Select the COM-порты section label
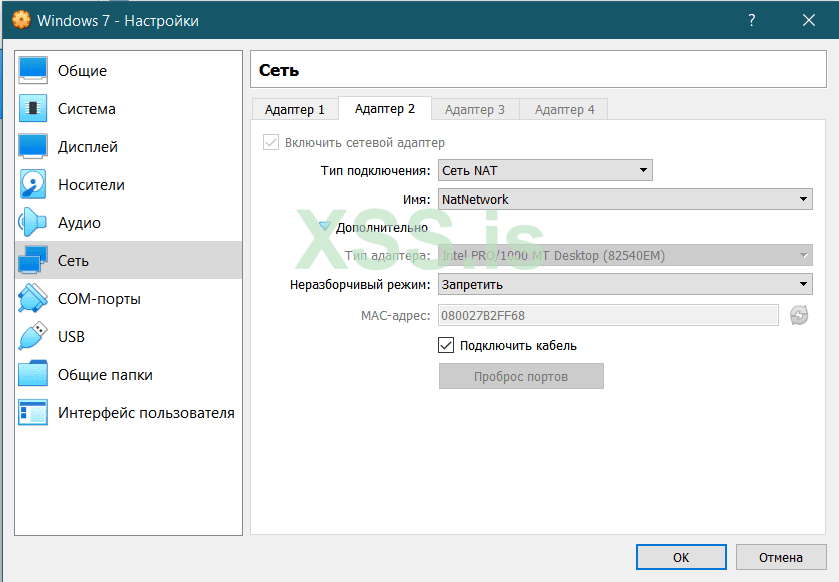The width and height of the screenshot is (839, 582). click(x=100, y=298)
